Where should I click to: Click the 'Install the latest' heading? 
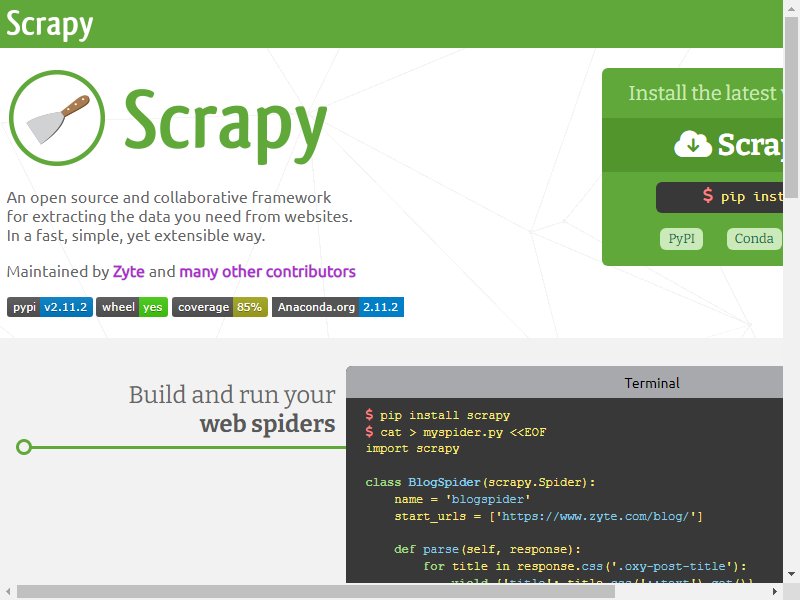(705, 93)
